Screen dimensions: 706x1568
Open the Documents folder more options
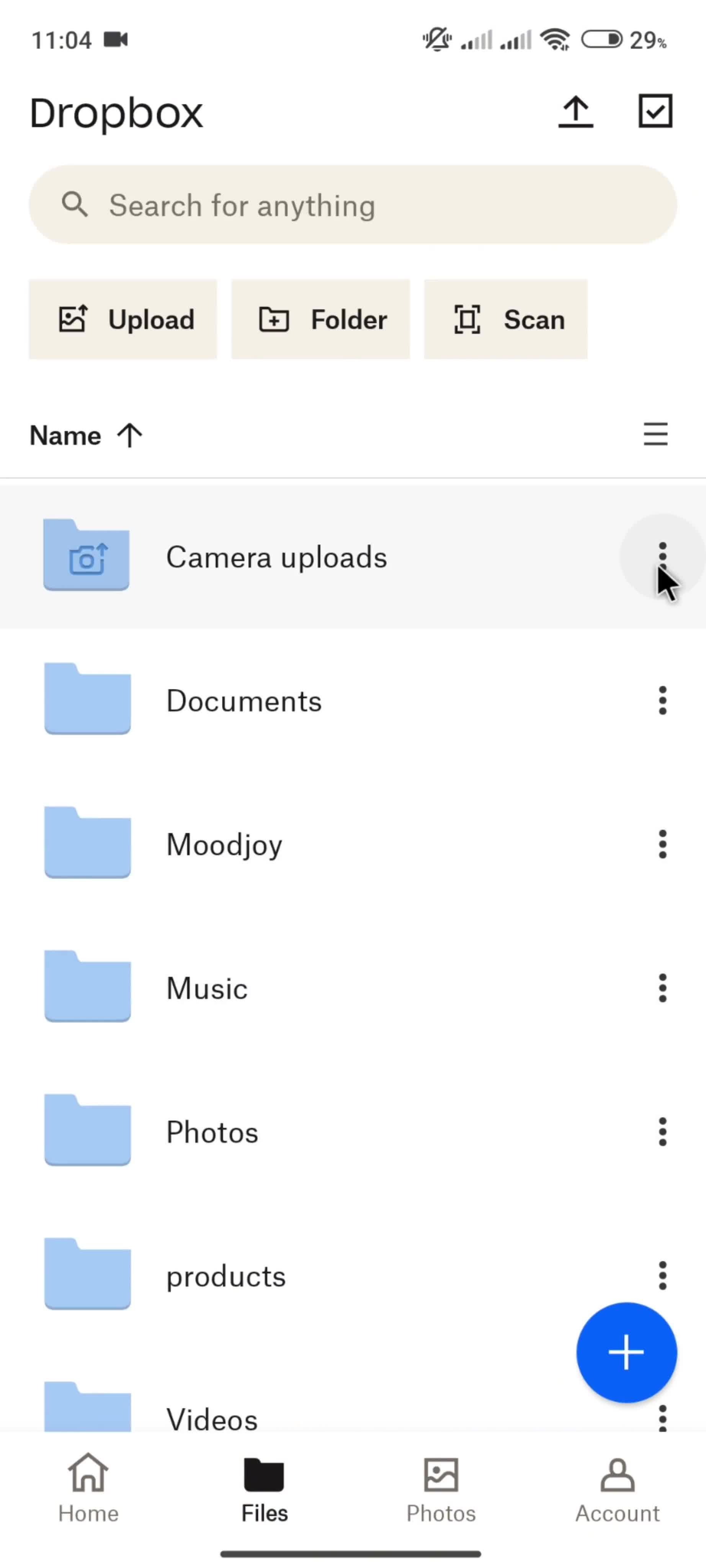(x=662, y=701)
